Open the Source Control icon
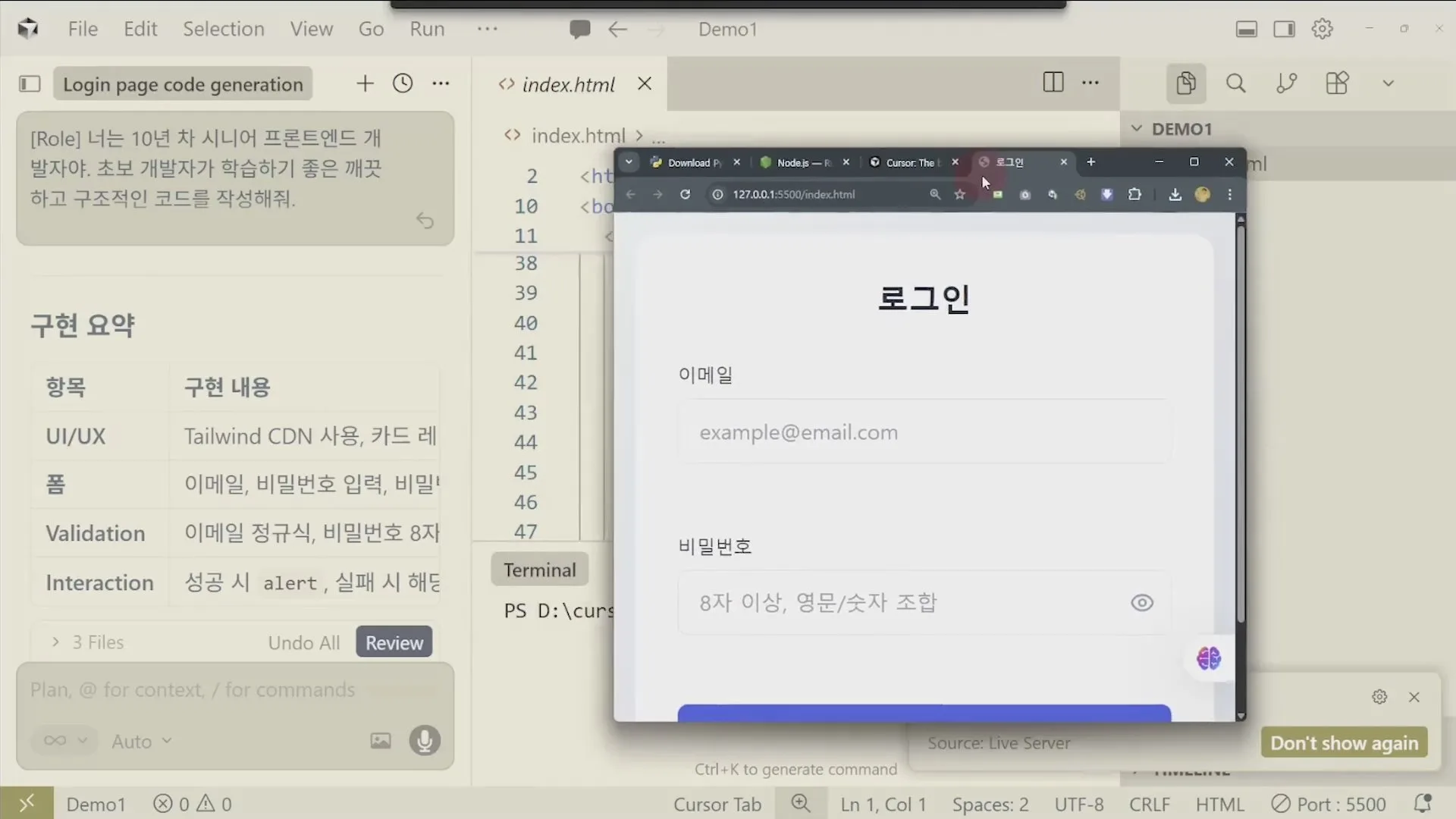The image size is (1456, 819). pyautogui.click(x=1287, y=83)
